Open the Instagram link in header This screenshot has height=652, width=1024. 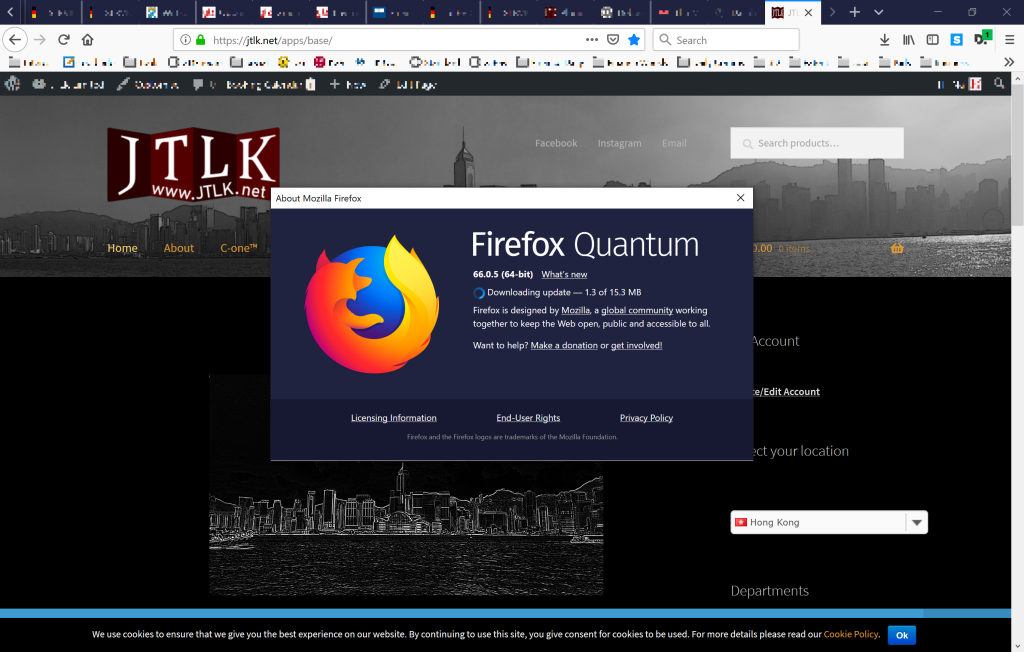click(619, 143)
